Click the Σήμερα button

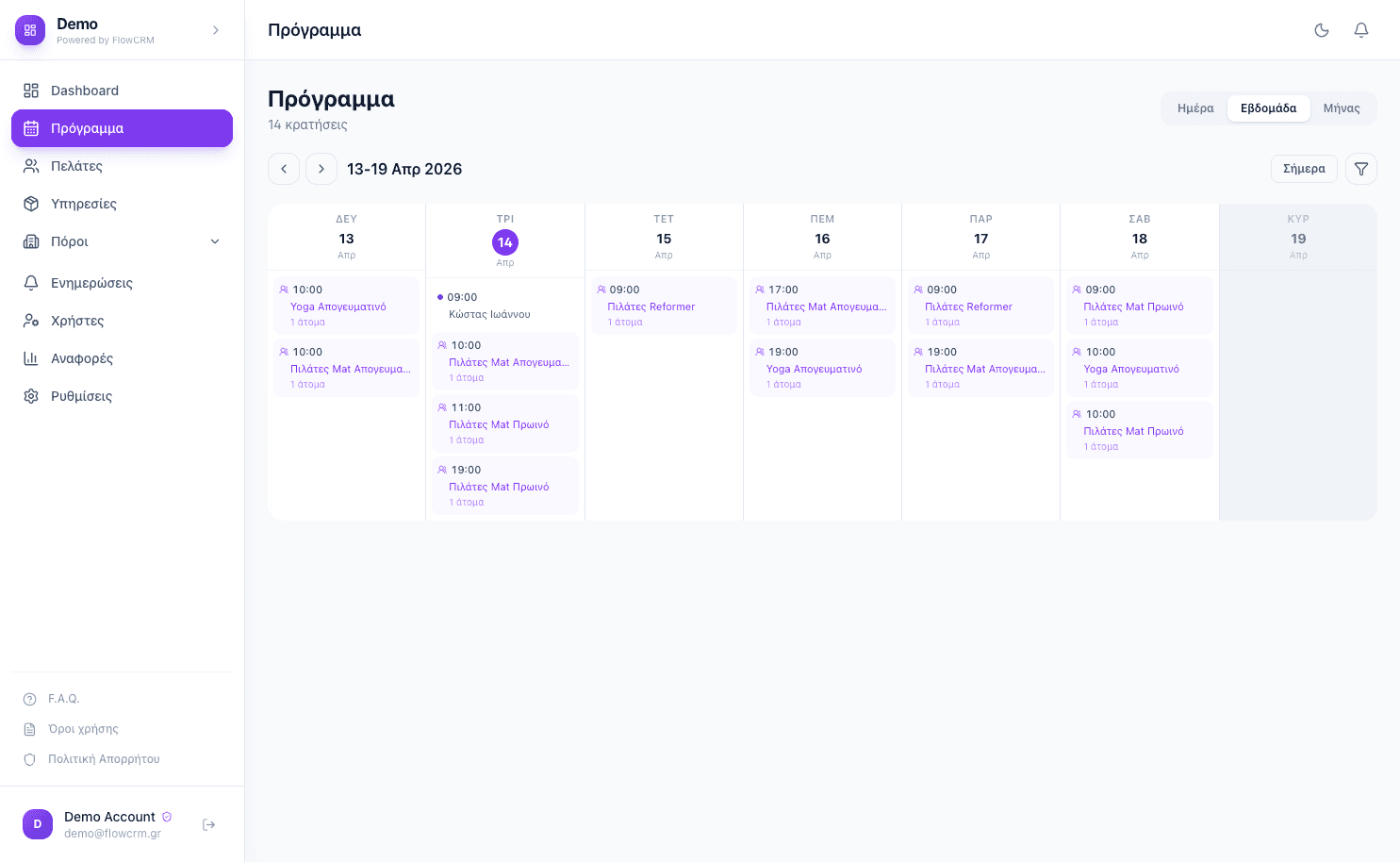[1305, 169]
